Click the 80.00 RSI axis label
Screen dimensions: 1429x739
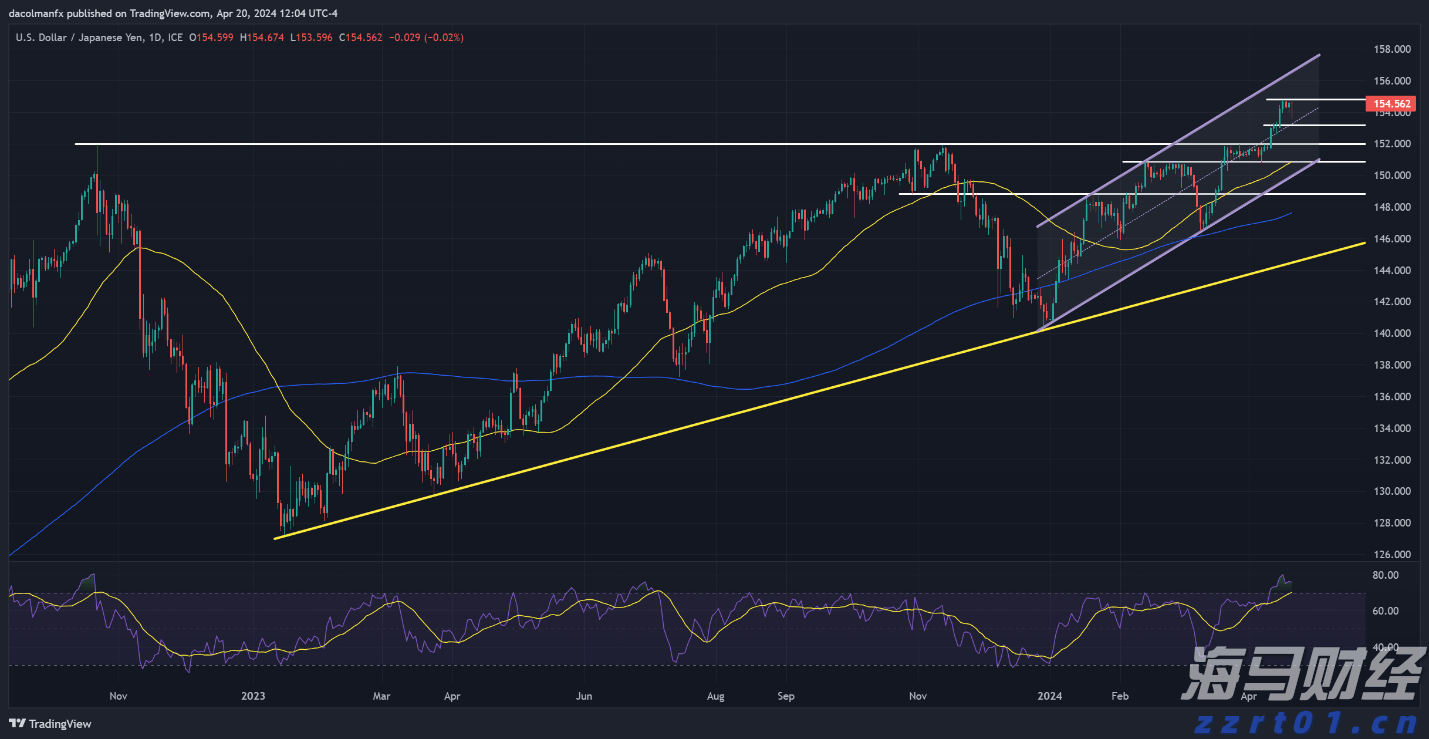(1384, 576)
